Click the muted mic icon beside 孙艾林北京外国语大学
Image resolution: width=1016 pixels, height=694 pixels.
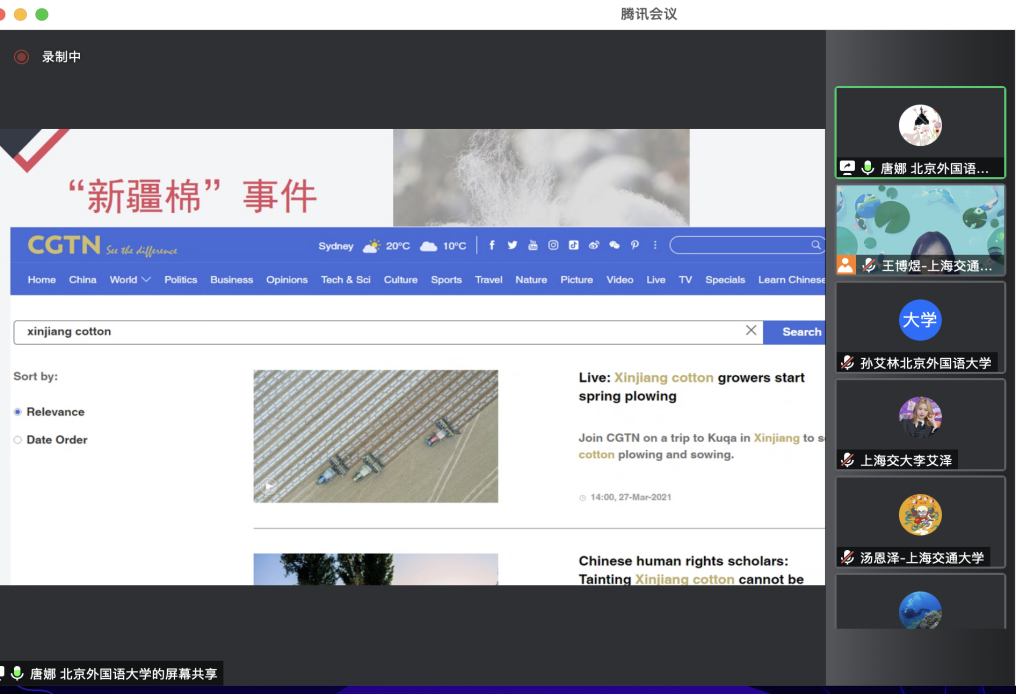(848, 363)
